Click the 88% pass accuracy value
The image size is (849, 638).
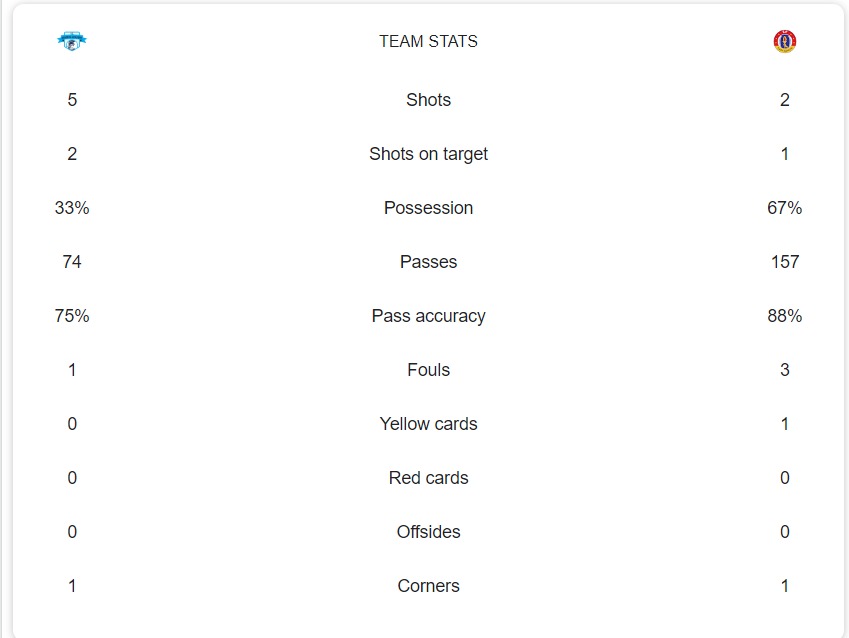pyautogui.click(x=785, y=316)
